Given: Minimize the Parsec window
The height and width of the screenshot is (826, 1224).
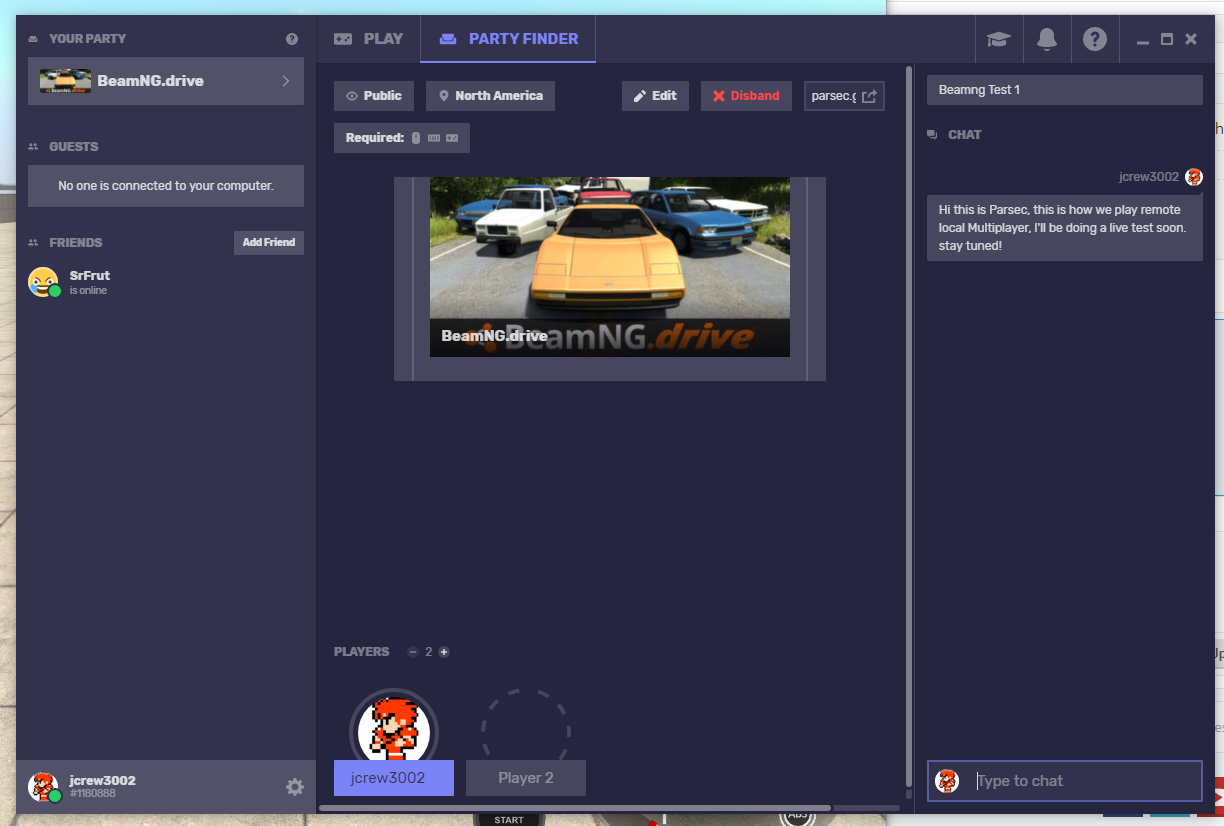Looking at the screenshot, I should pyautogui.click(x=1143, y=41).
